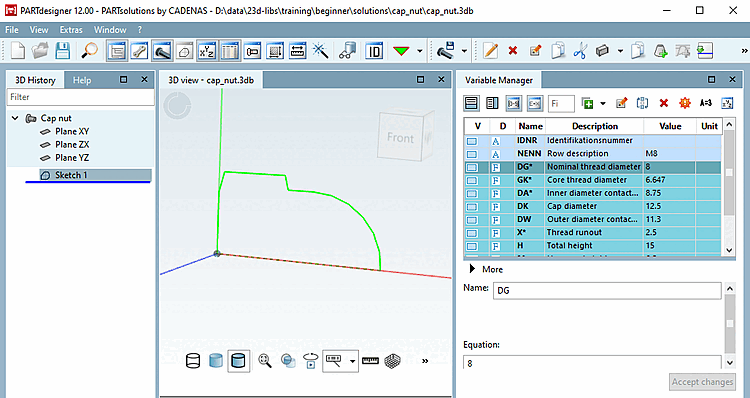750x398 pixels.
Task: Click the orange gear icon in Variable Manager
Action: pyautogui.click(x=684, y=103)
